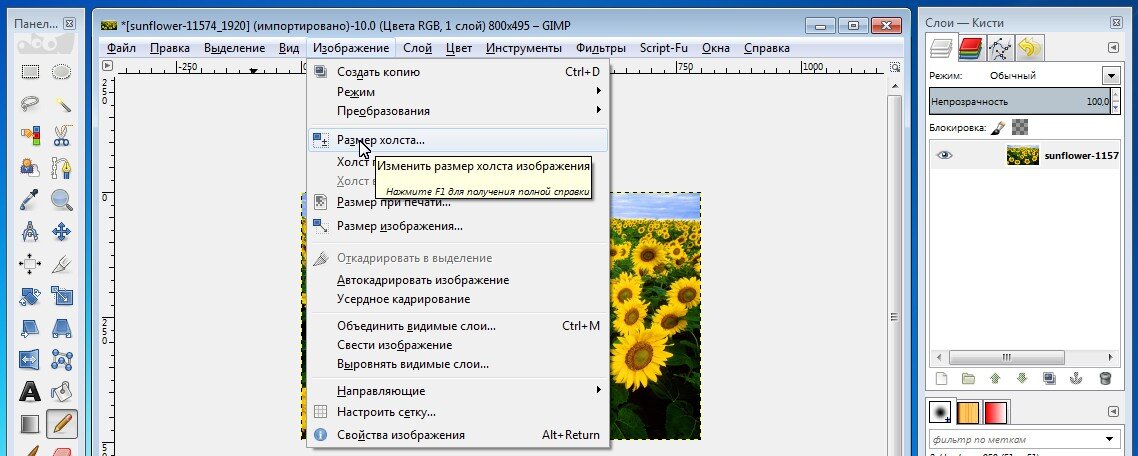Image resolution: width=1138 pixels, height=456 pixels.
Task: Choose Свести изображение menu entry
Action: [x=459, y=345]
